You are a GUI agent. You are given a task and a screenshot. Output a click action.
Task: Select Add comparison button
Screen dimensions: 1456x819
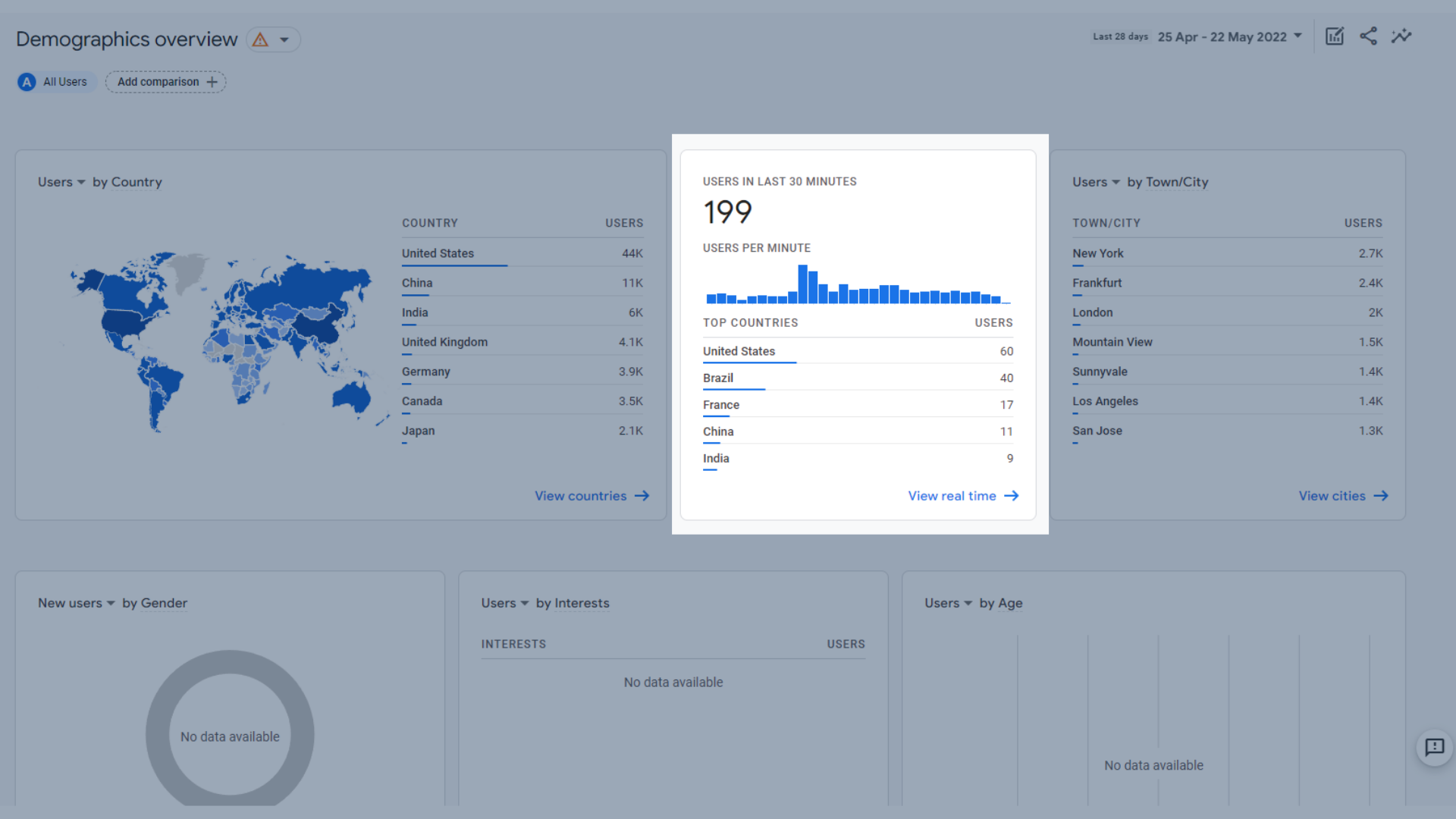(x=166, y=82)
